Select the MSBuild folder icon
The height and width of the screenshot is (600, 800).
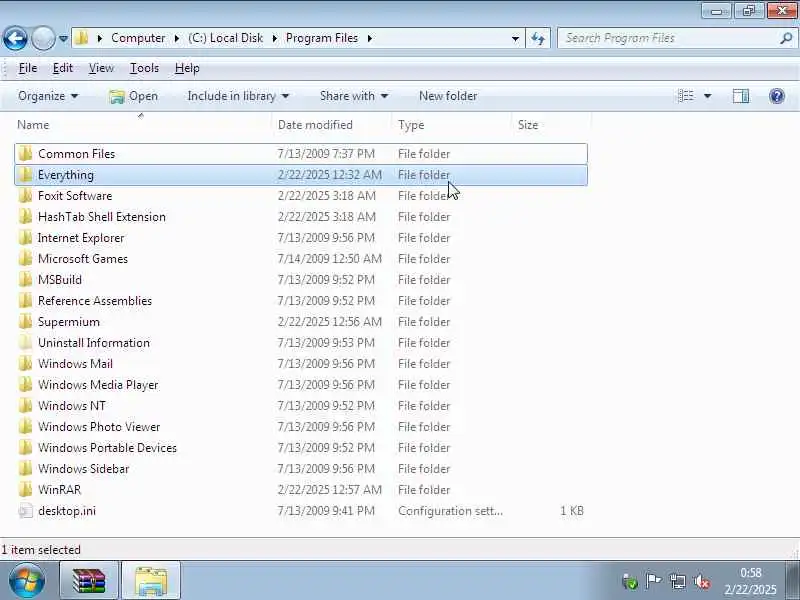click(25, 280)
